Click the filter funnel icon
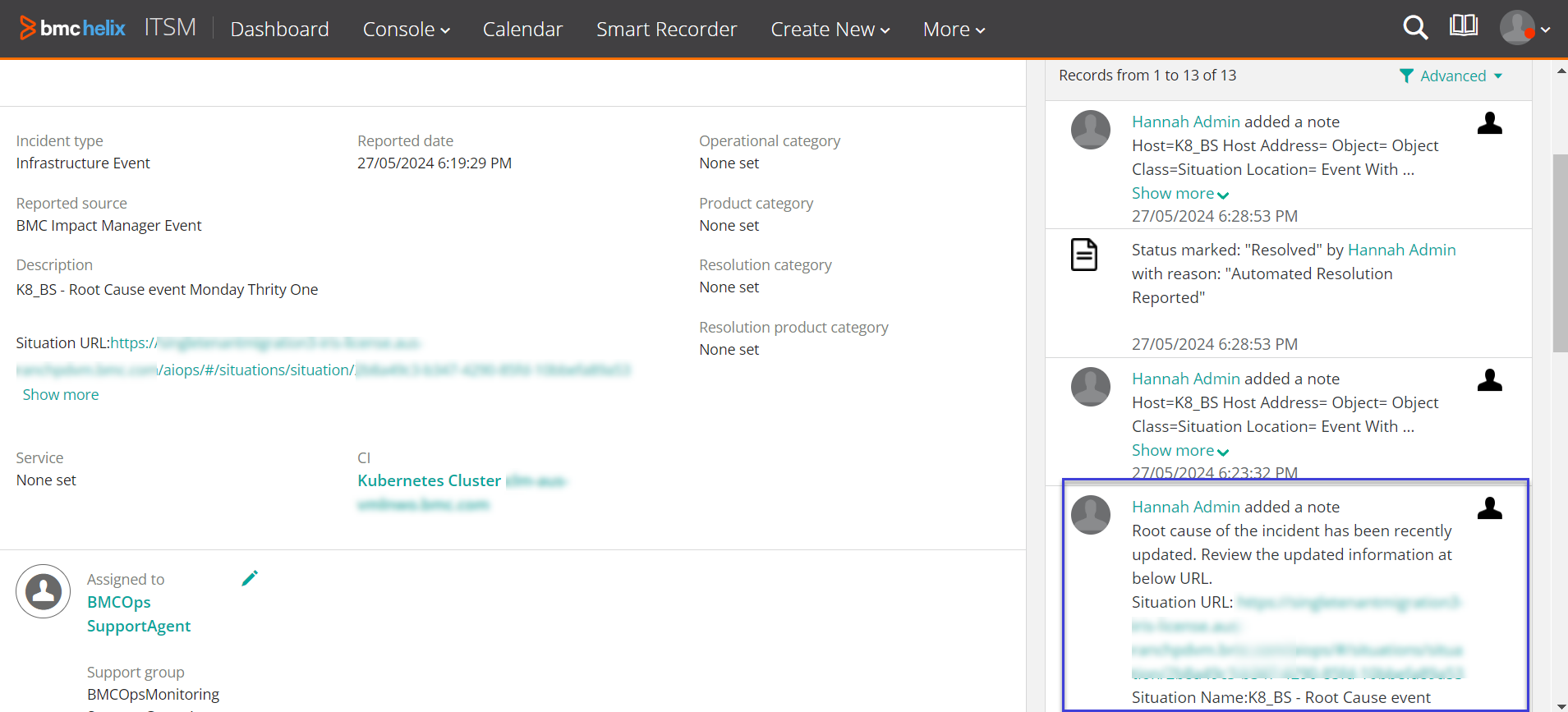The width and height of the screenshot is (1568, 712). click(x=1406, y=76)
